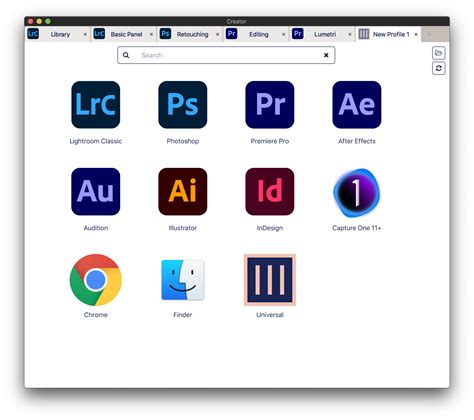Click the LrC icon on Basic Panel tab
Viewport: 474px width, 420px height.
coord(99,34)
